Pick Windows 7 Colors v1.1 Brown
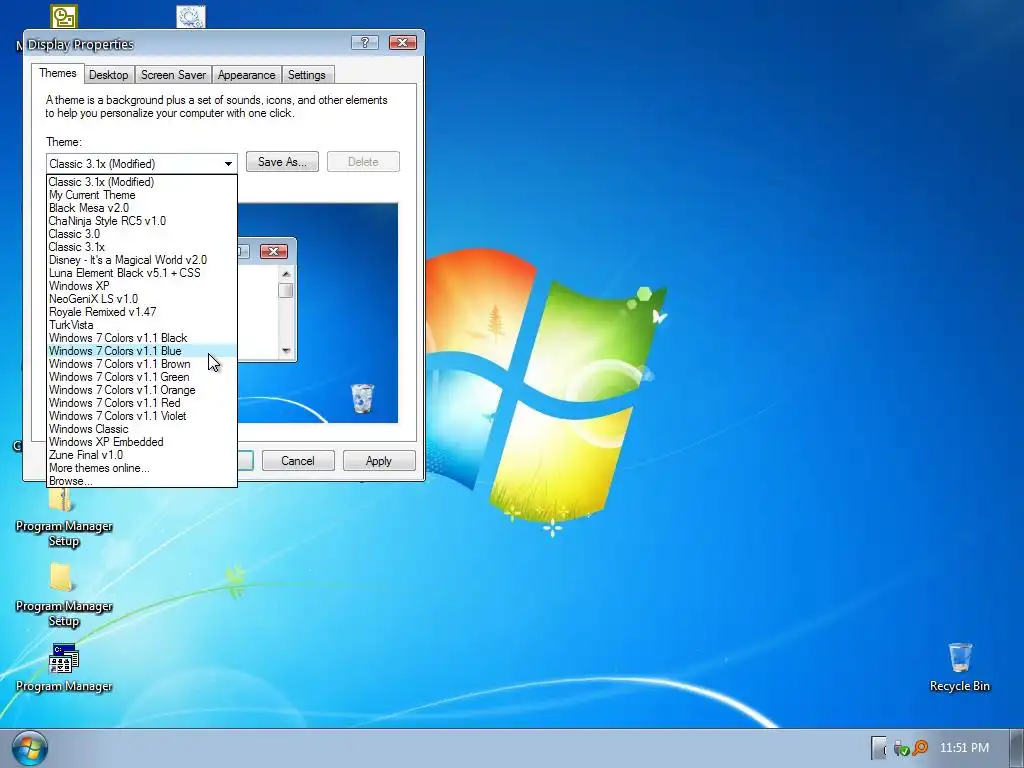1024x768 pixels. click(x=142, y=364)
